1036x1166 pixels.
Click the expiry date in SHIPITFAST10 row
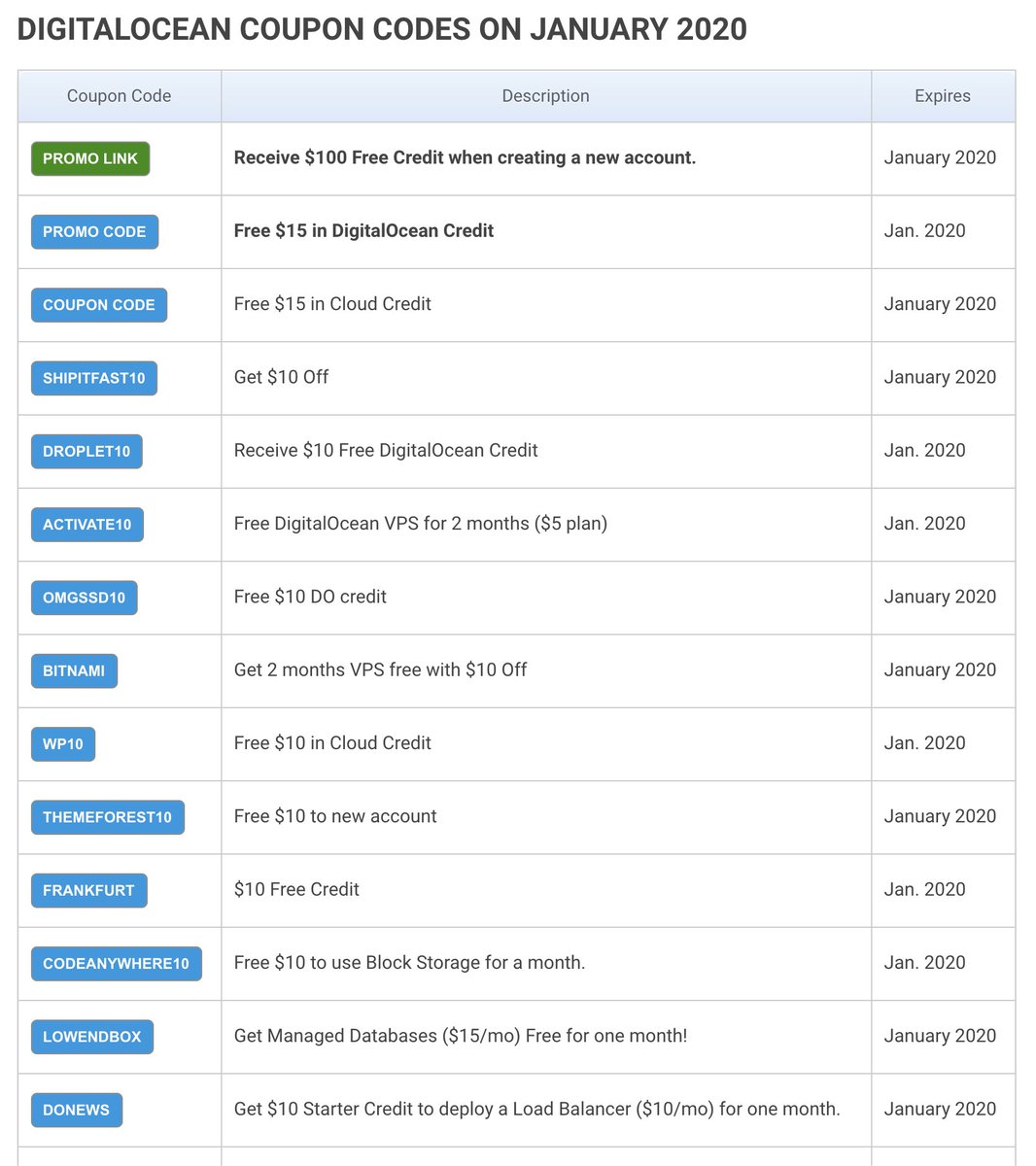coord(940,377)
